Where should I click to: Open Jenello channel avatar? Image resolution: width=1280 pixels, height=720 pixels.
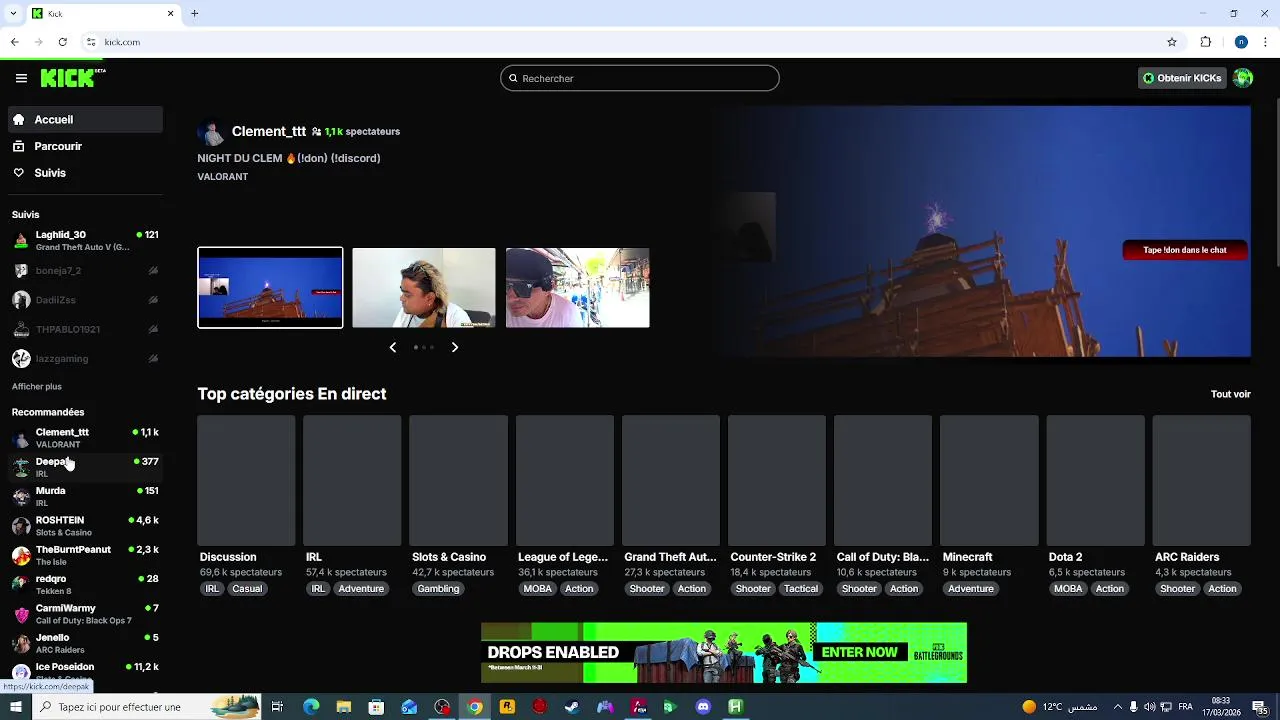coord(21,643)
